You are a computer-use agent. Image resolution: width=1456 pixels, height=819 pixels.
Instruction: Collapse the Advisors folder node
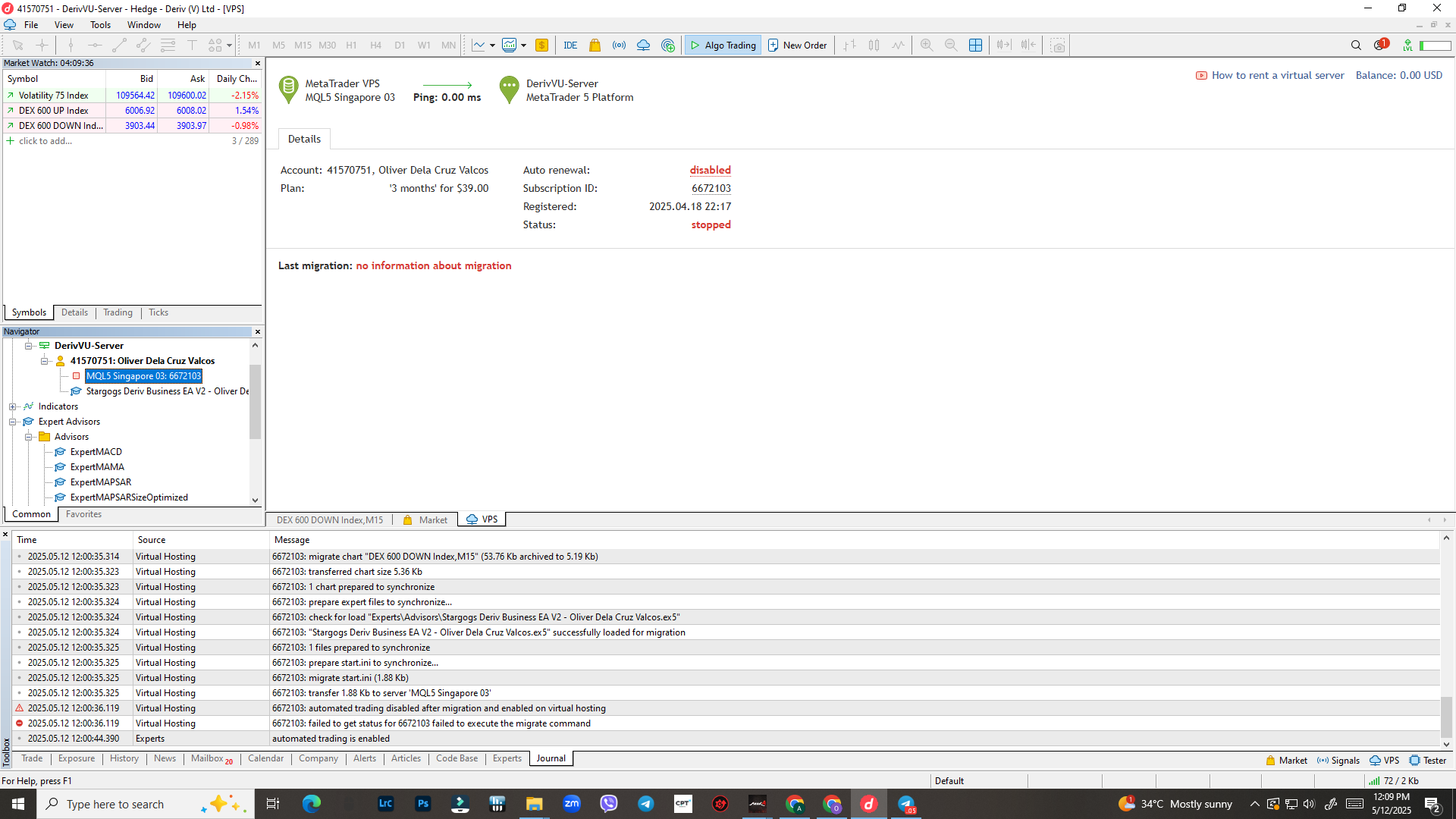[x=29, y=437]
